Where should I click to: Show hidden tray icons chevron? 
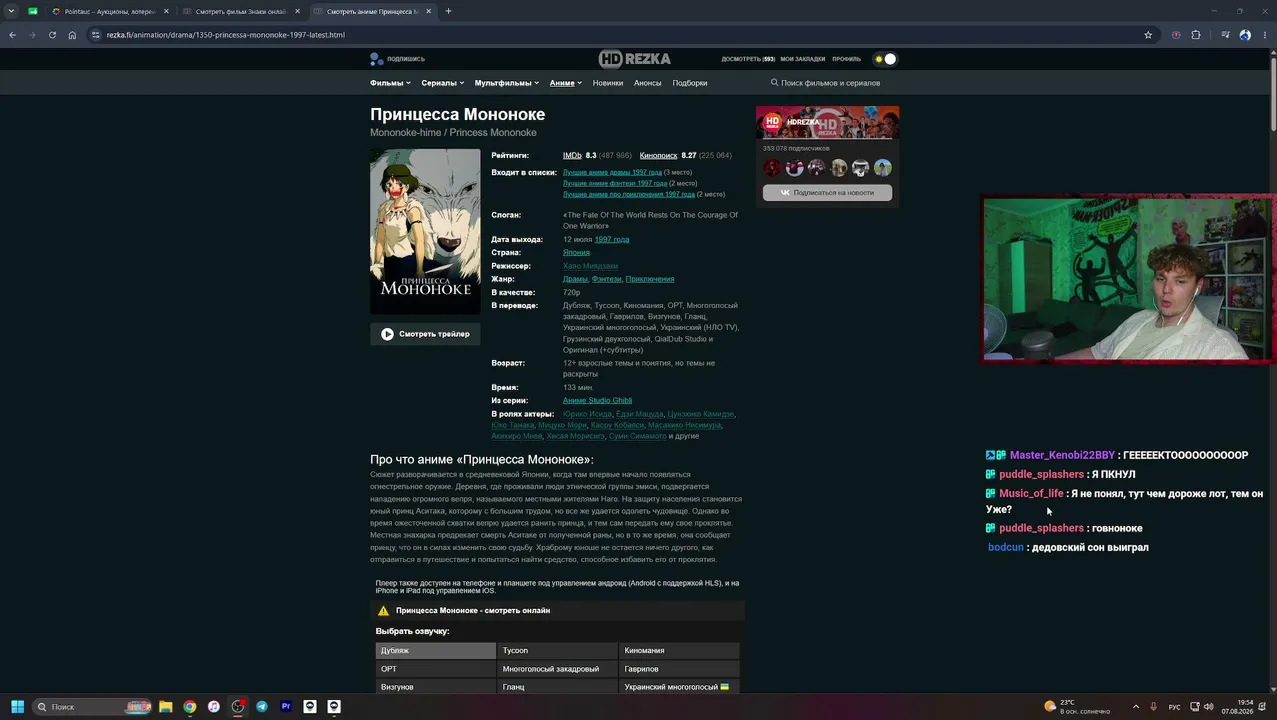click(x=1136, y=707)
